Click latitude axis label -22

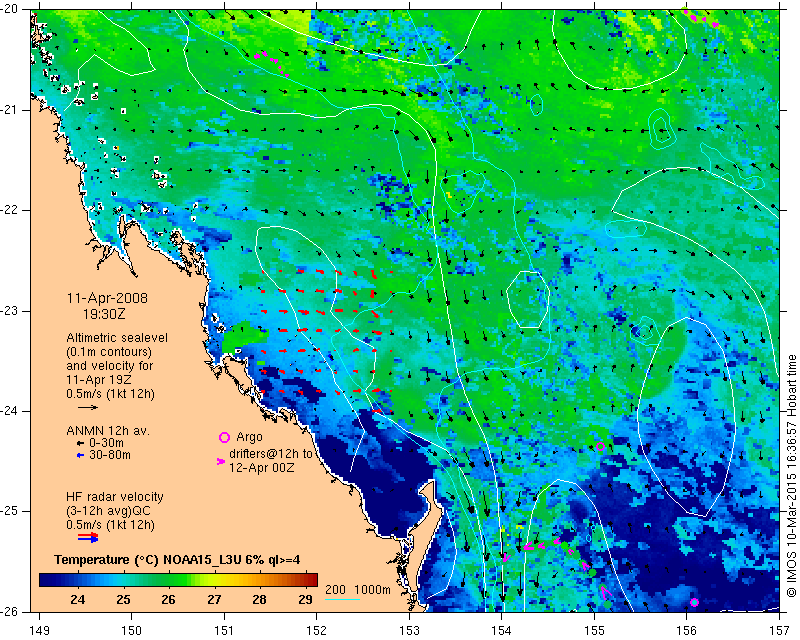tap(11, 210)
